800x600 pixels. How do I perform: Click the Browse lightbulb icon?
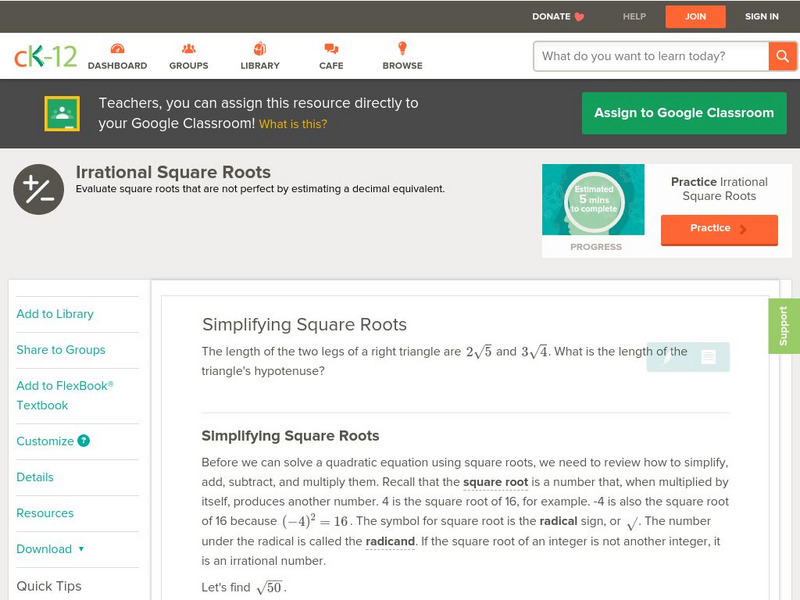point(402,49)
